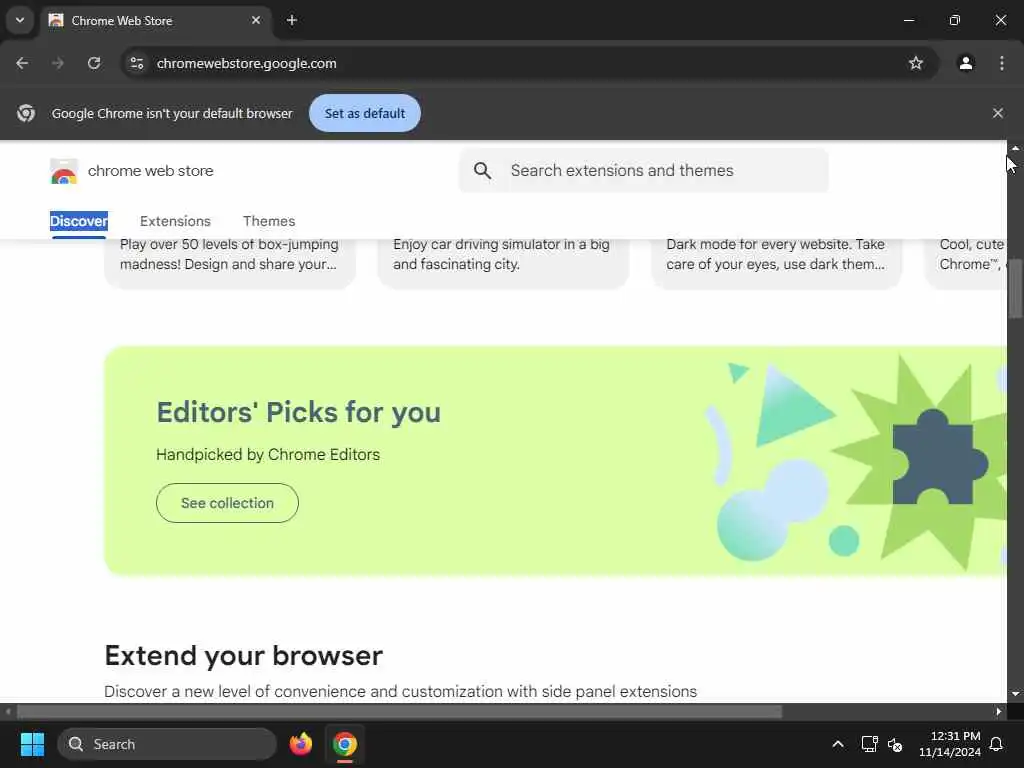The width and height of the screenshot is (1024, 768).
Task: Click the vertical scrollbar up arrow
Action: click(1016, 148)
